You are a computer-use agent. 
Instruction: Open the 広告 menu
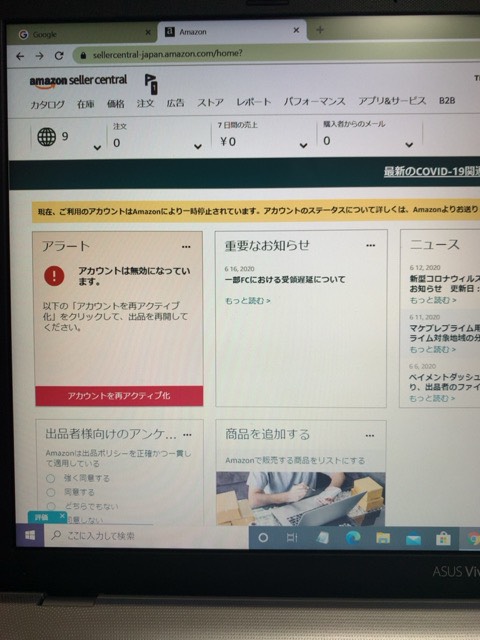[x=176, y=103]
